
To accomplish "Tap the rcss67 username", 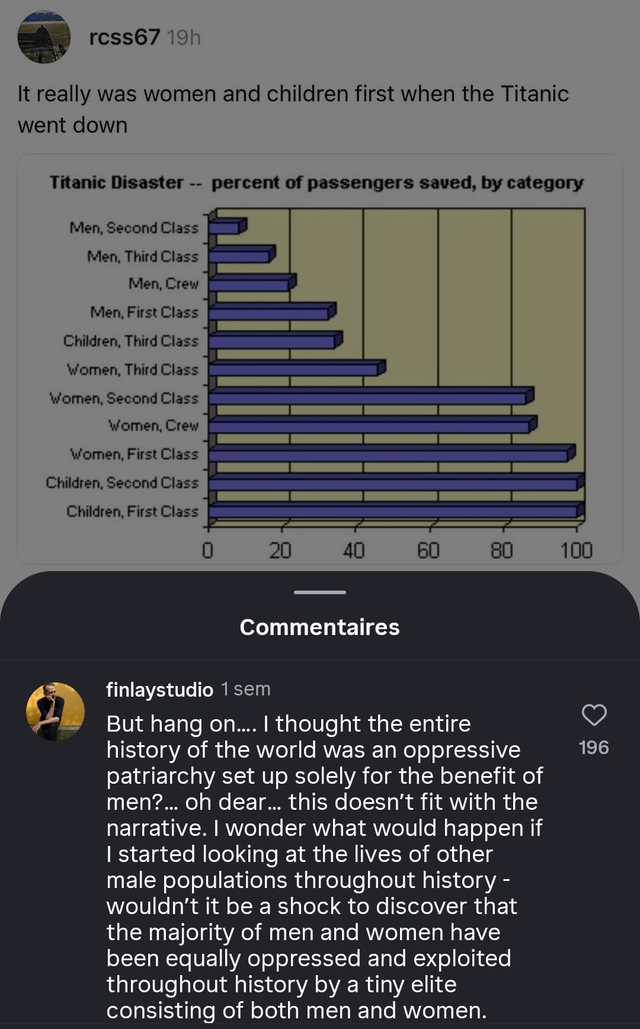I will click(x=124, y=37).
